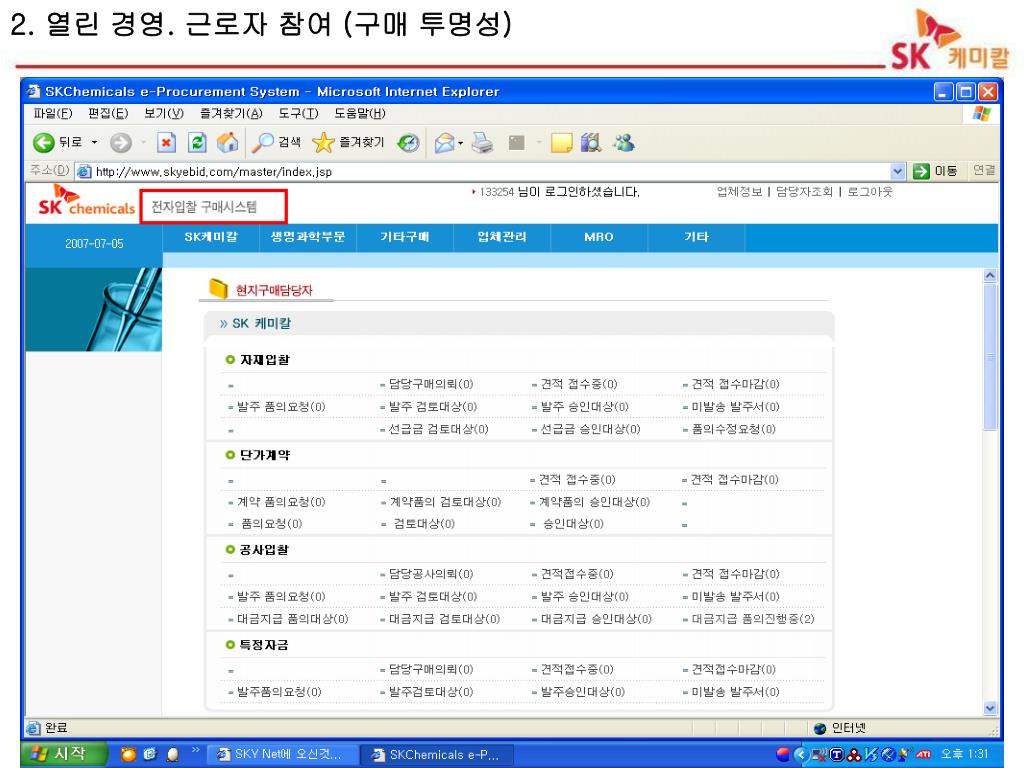Go back with the 뒤로 arrow icon
1024x768 pixels.
pyautogui.click(x=44, y=142)
